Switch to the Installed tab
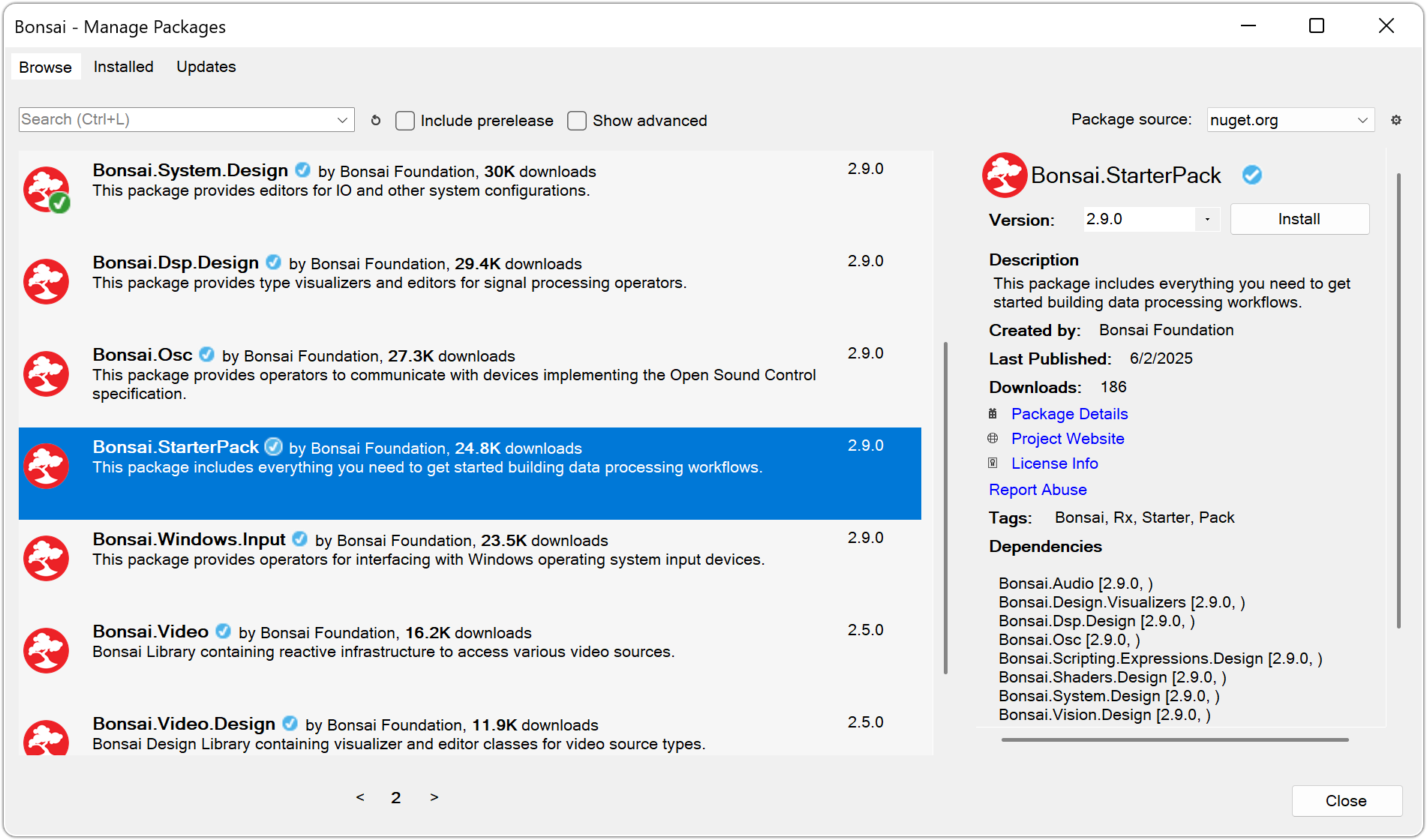Viewport: 1427px width, 840px height. coord(123,67)
